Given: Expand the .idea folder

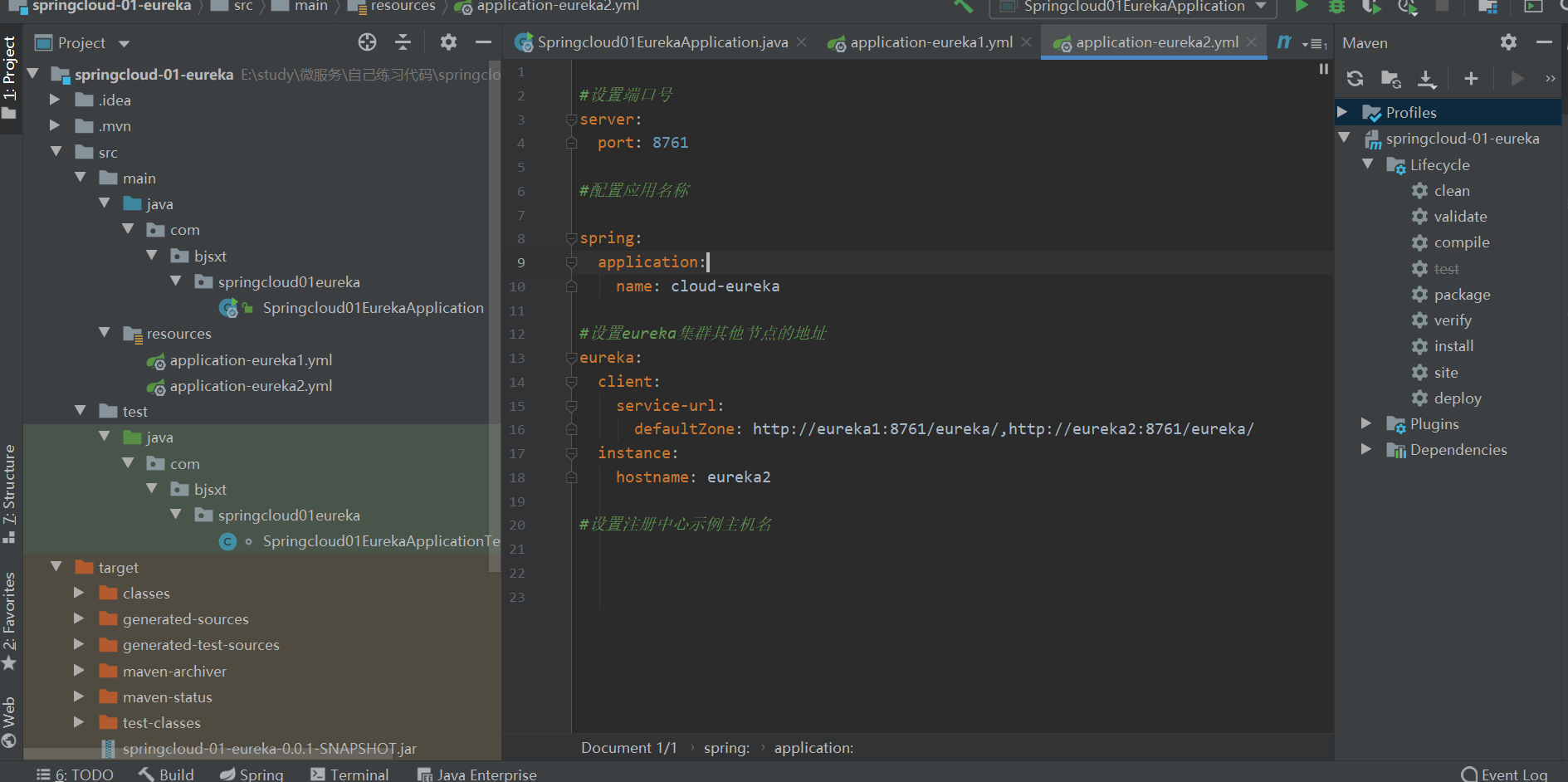Looking at the screenshot, I should click(x=55, y=100).
